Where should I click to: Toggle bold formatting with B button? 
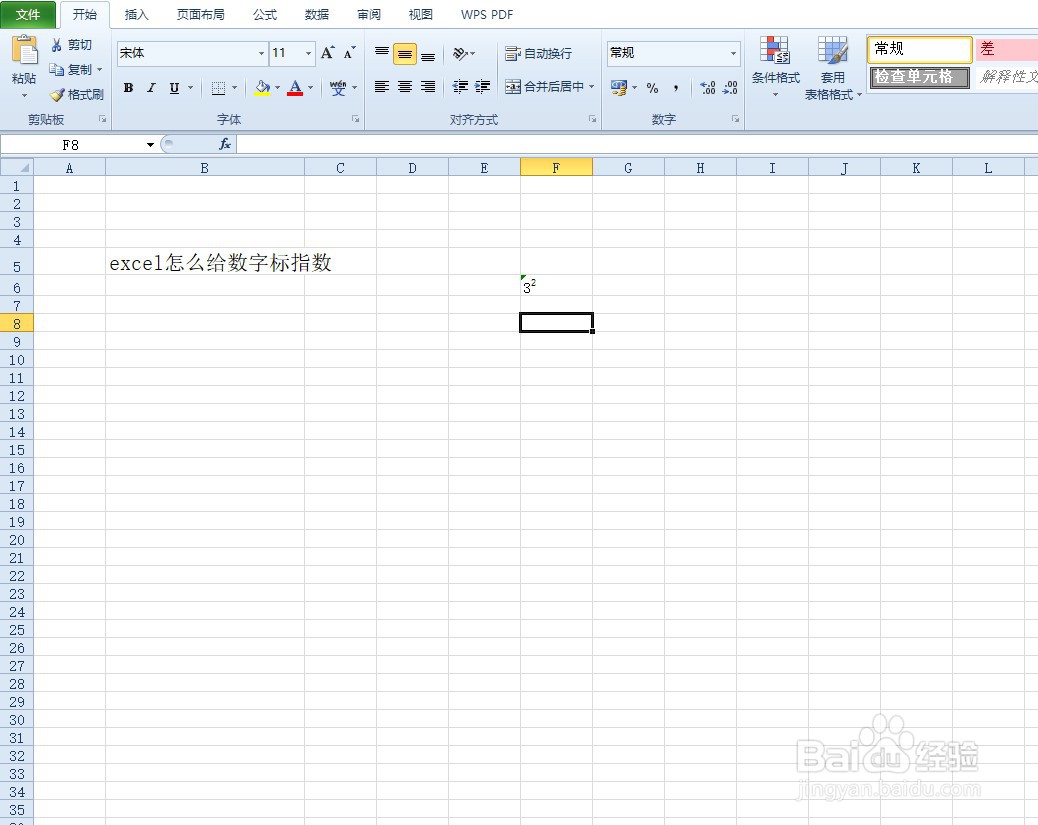(x=128, y=88)
